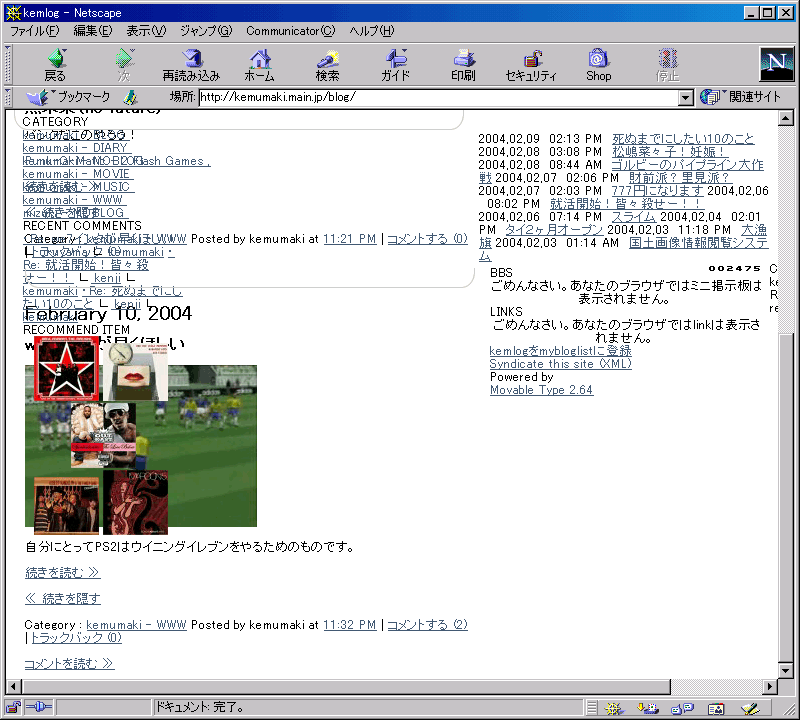This screenshot has width=800, height=720.
Task: Open the kemumaki - MOVIE category link
Action: pyautogui.click(x=76, y=174)
